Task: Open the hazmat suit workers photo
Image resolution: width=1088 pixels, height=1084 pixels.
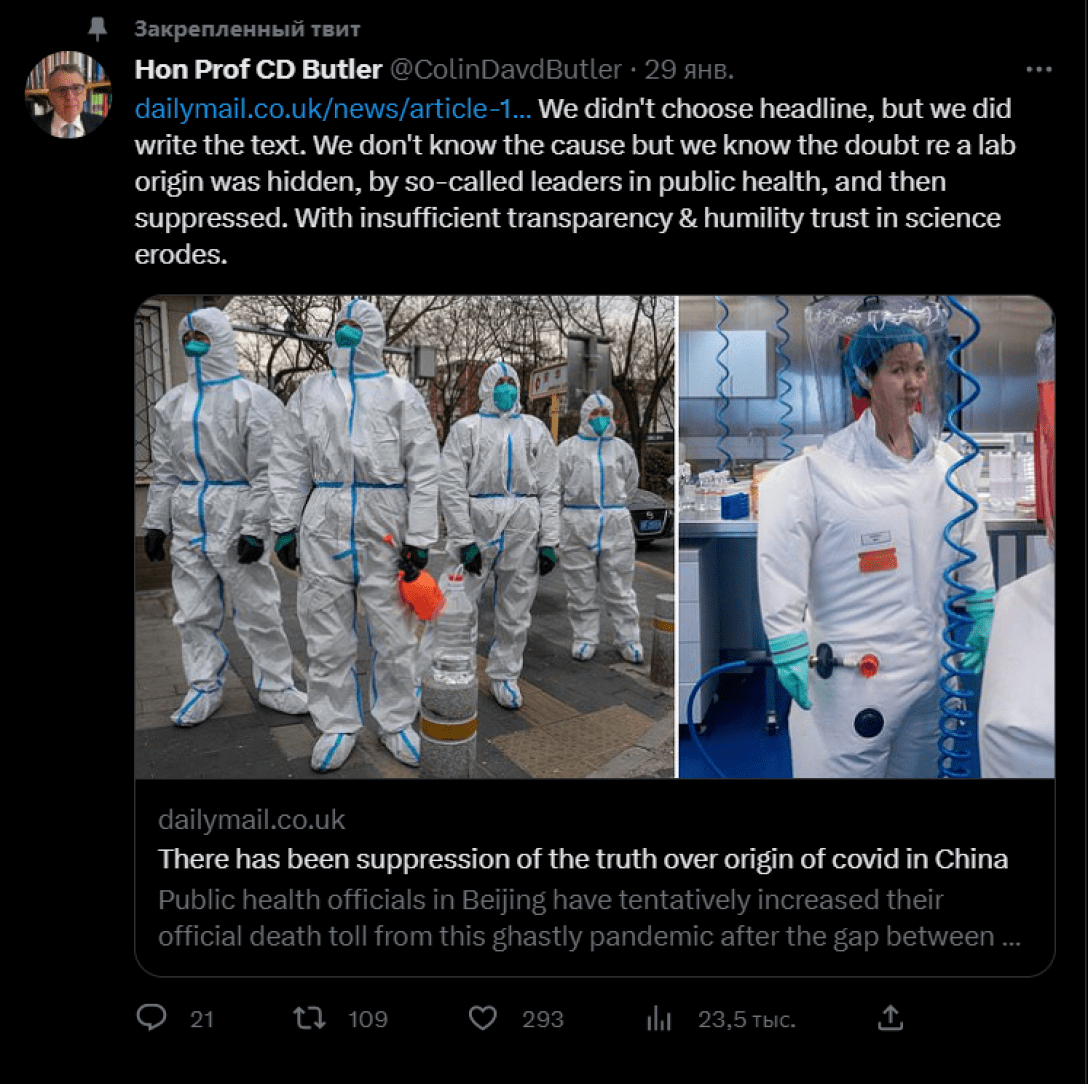Action: pyautogui.click(x=405, y=536)
